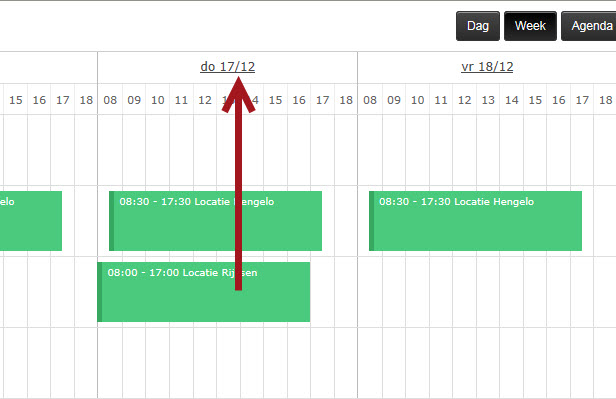Open the vr 18/12 day link

[x=487, y=67]
